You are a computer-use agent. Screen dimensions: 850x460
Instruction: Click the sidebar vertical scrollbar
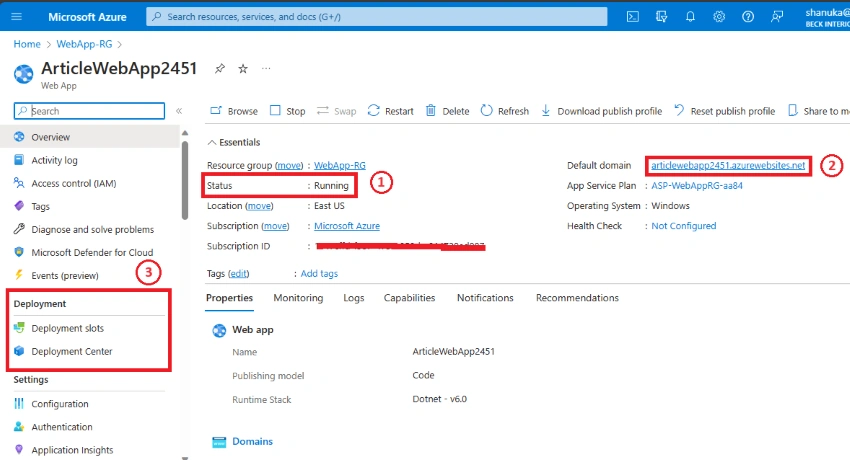tap(185, 180)
